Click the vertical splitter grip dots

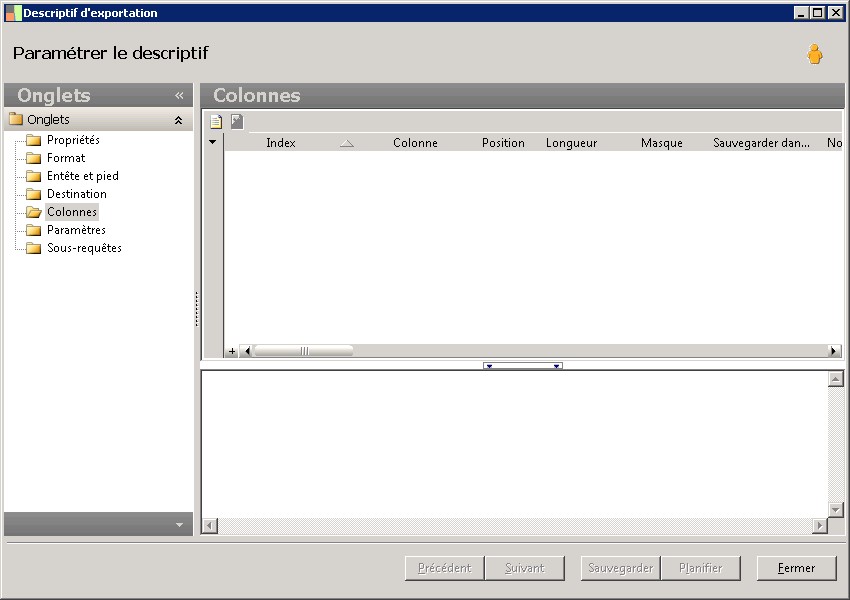197,309
